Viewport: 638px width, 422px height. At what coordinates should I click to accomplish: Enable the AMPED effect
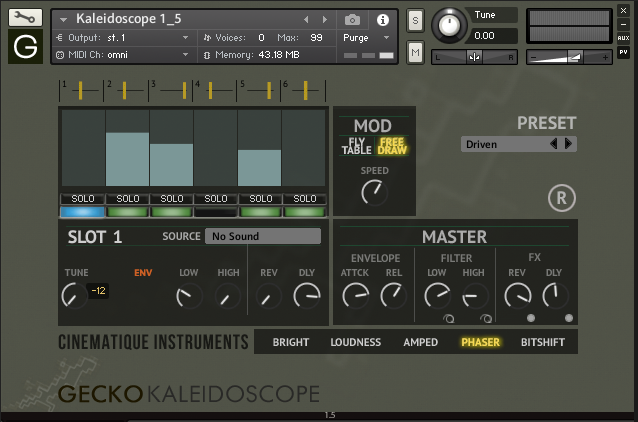[x=420, y=342]
